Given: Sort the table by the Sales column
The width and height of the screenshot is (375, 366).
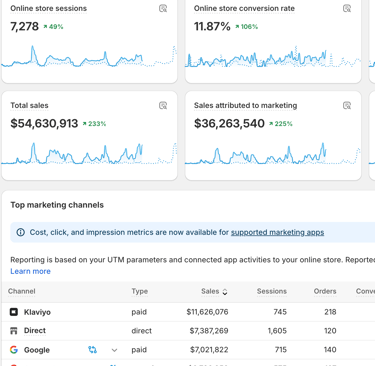Looking at the screenshot, I should tap(214, 291).
